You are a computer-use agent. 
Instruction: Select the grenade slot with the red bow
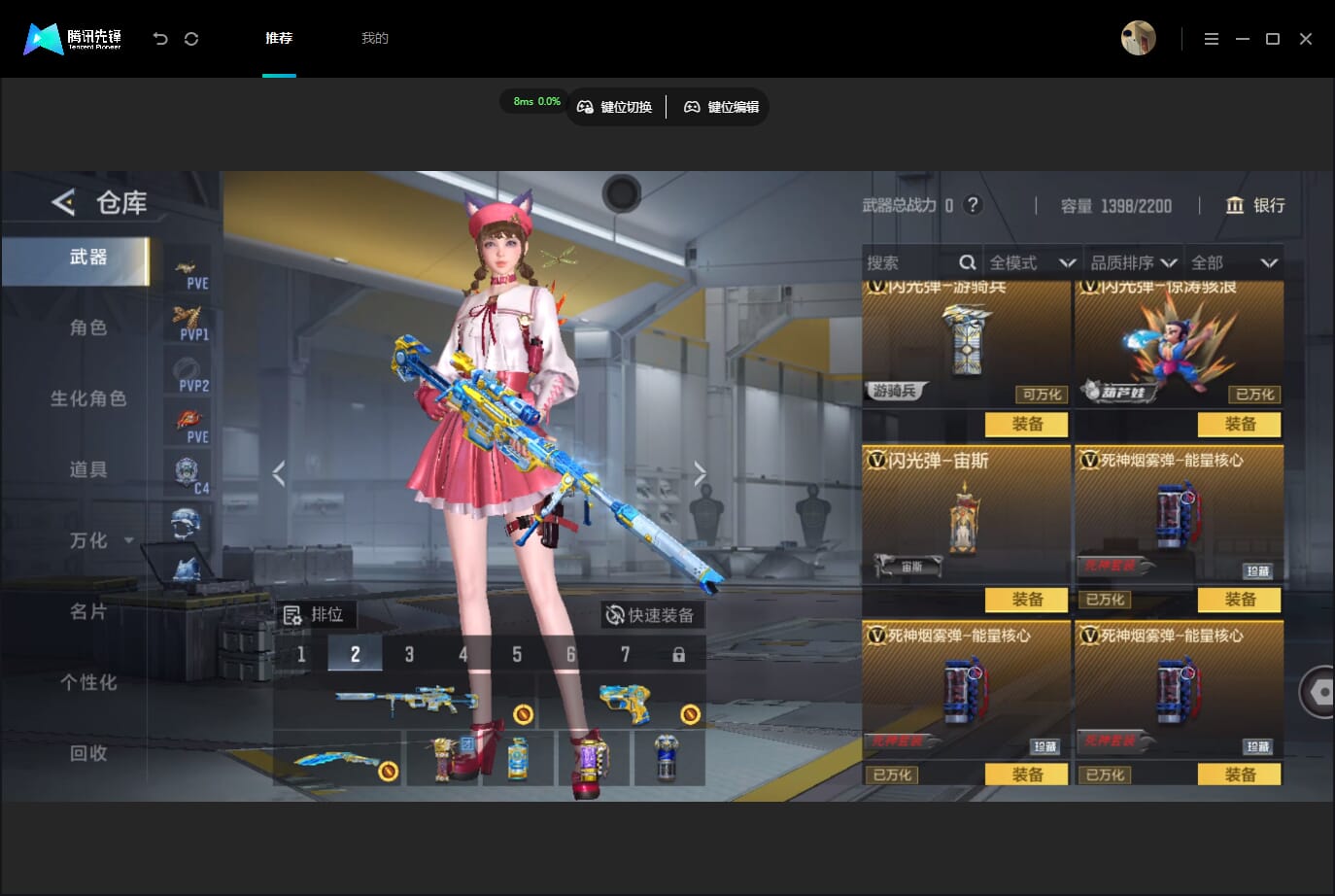pyautogui.click(x=443, y=758)
